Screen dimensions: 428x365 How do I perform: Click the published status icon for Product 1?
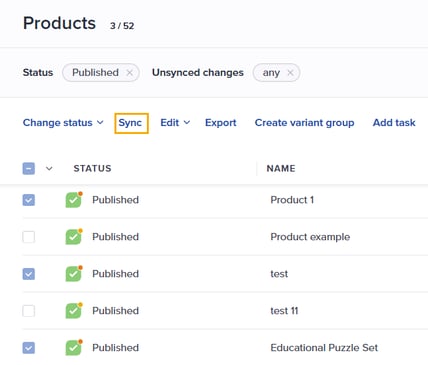[x=74, y=200]
